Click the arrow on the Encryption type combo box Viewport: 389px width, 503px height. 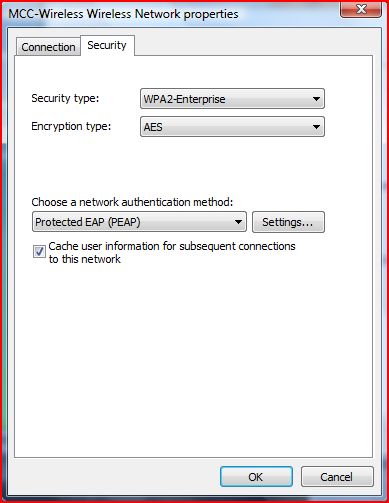click(316, 127)
